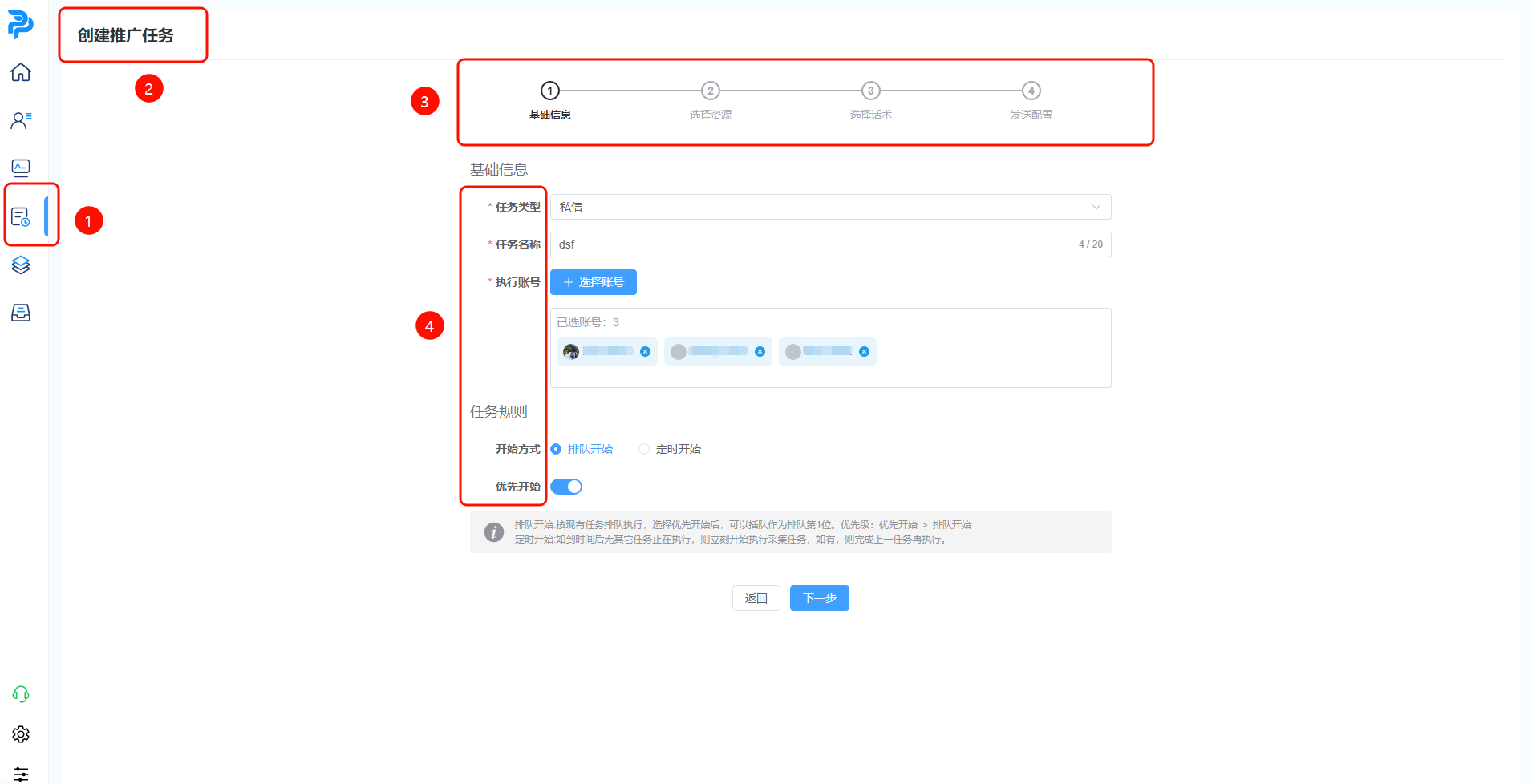Open the stacked layers sidebar icon

(x=21, y=265)
